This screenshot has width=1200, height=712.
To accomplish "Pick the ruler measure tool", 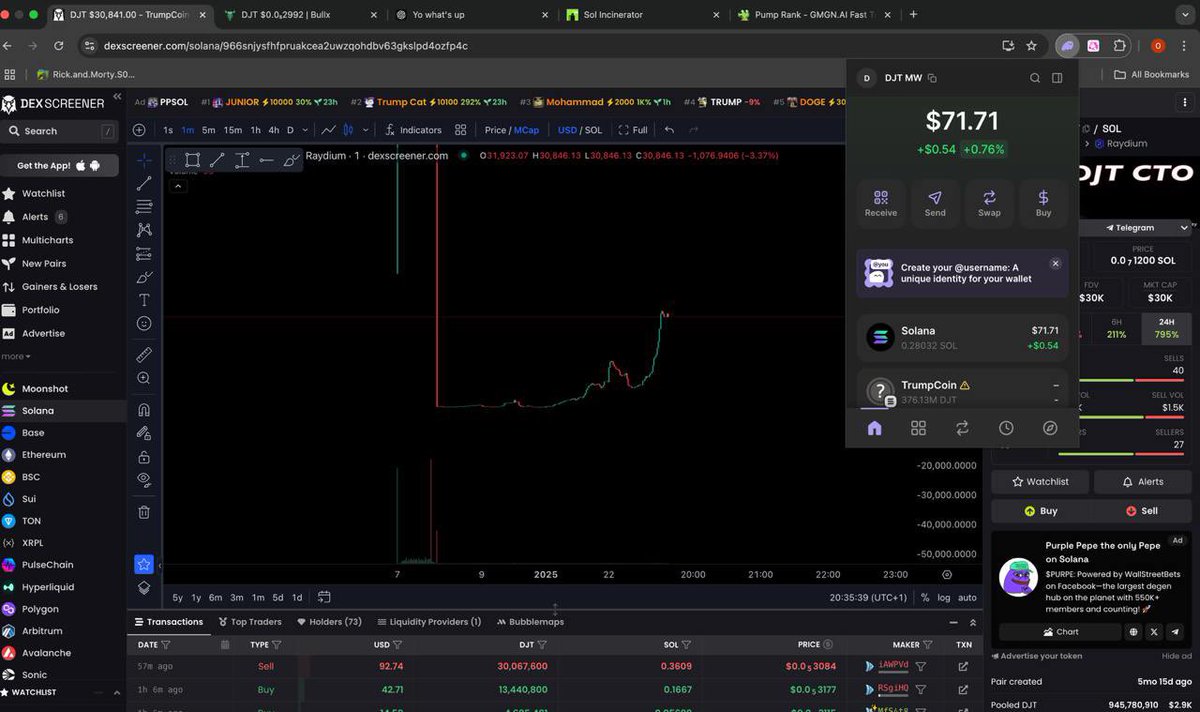I will pyautogui.click(x=144, y=355).
